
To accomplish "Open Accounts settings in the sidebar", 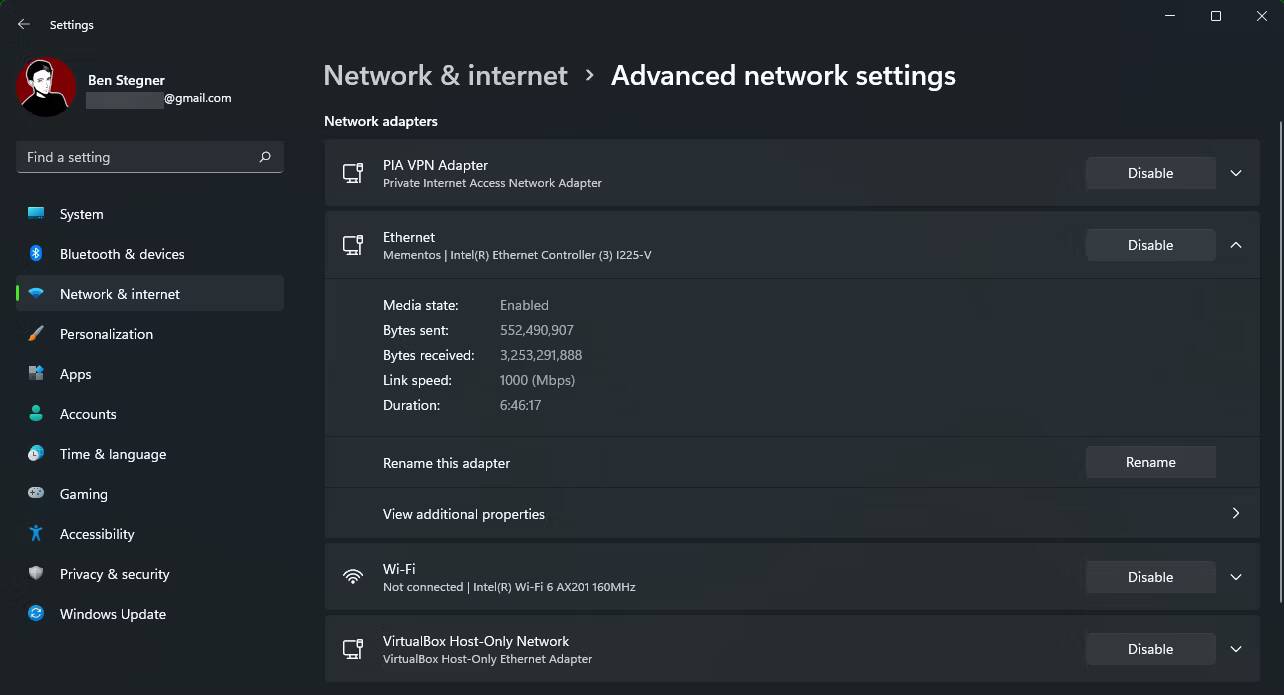I will click(88, 414).
